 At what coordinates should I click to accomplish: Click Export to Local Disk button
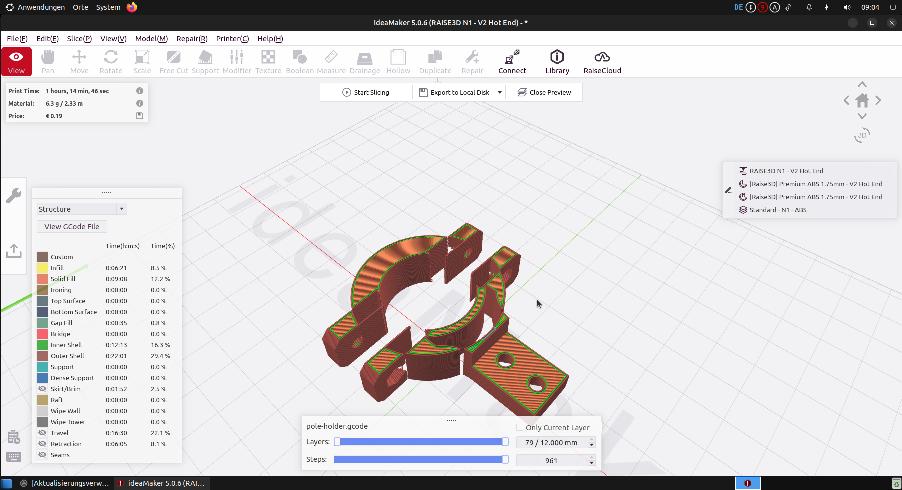(x=454, y=93)
